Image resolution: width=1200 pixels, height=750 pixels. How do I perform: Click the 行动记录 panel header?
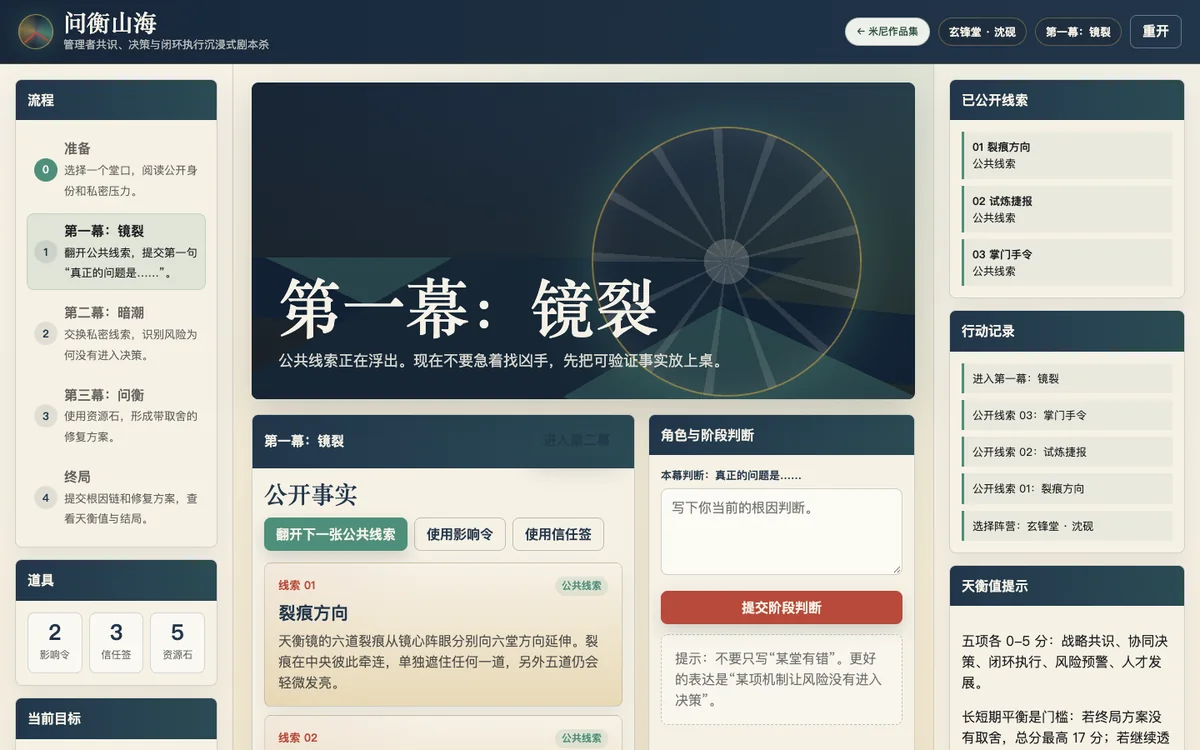[x=1066, y=331]
